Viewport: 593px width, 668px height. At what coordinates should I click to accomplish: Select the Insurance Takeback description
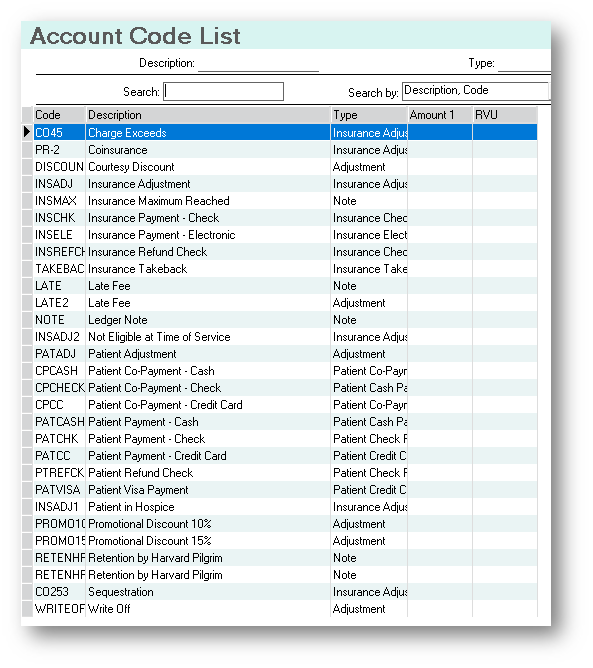(x=208, y=269)
